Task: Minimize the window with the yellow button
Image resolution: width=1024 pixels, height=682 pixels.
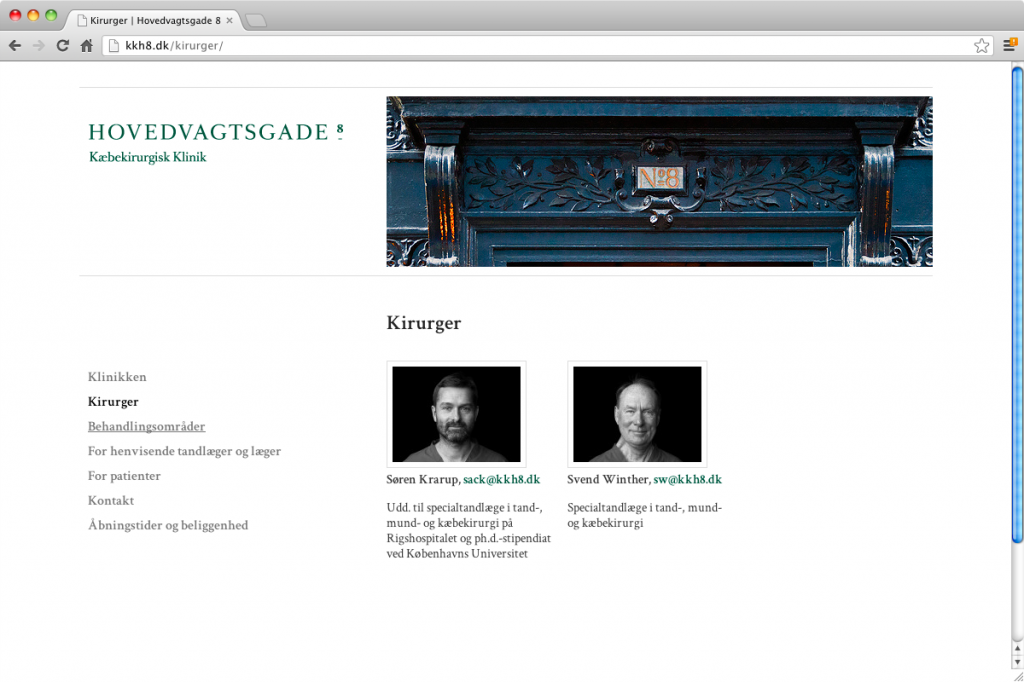Action: pyautogui.click(x=33, y=15)
